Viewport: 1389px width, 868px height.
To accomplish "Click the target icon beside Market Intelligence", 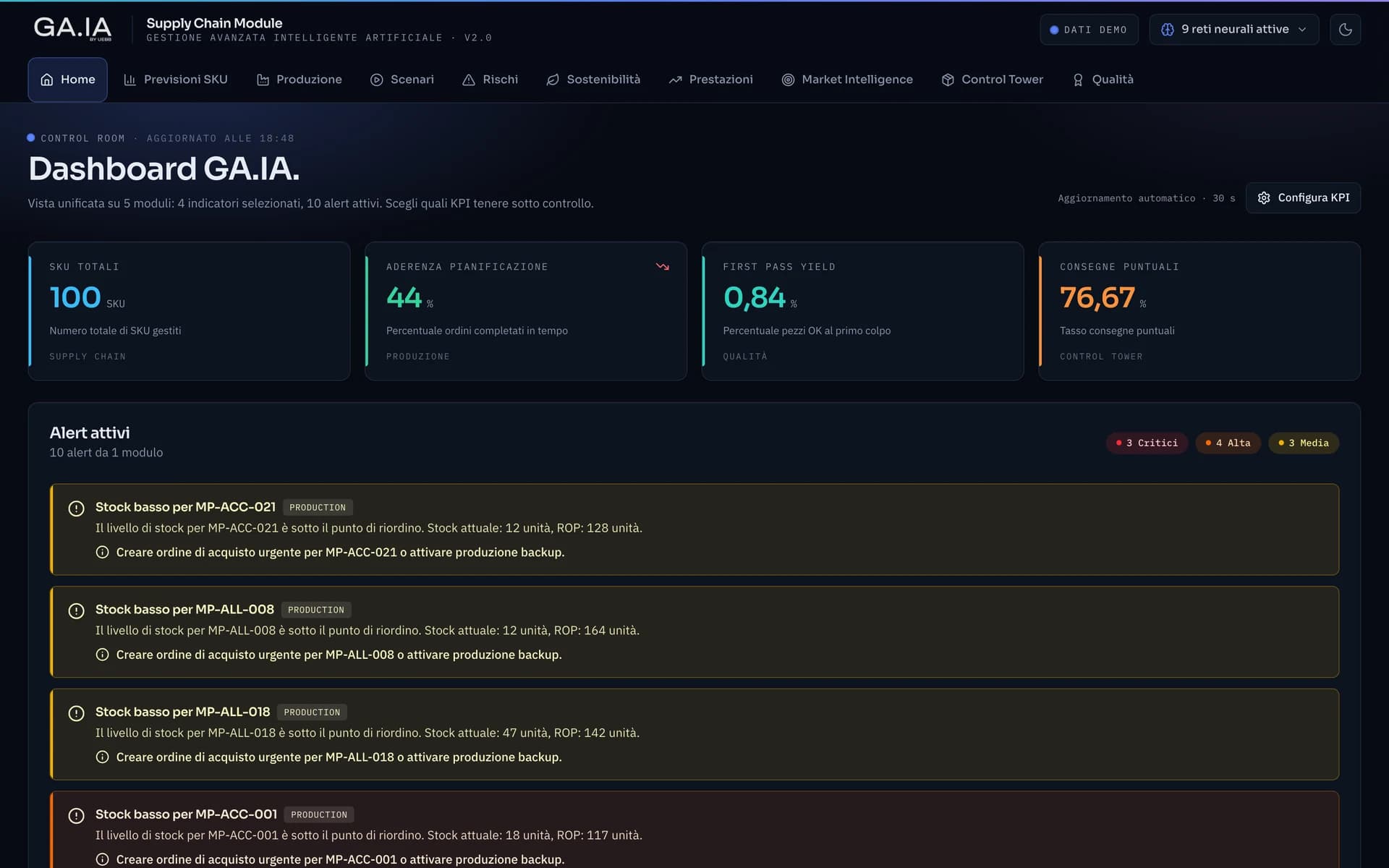I will pyautogui.click(x=788, y=80).
